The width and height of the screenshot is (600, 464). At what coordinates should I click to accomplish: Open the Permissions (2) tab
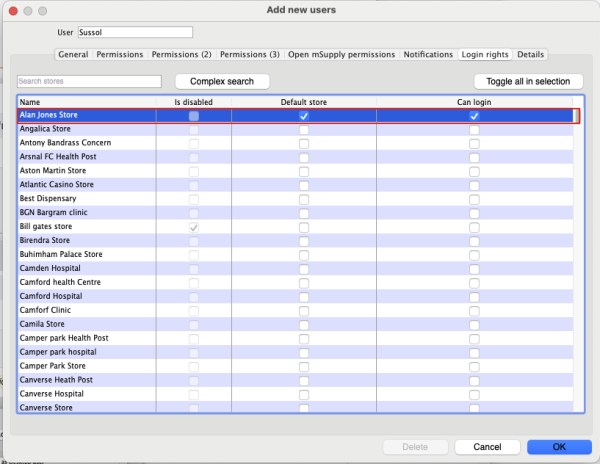[181, 54]
